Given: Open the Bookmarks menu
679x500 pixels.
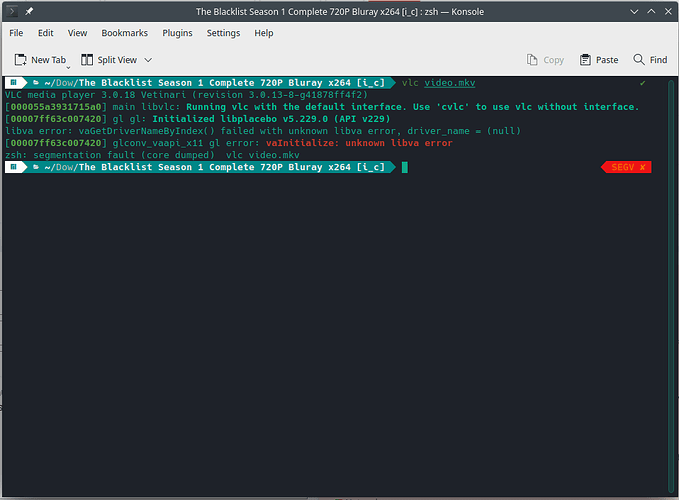Looking at the screenshot, I should (x=125, y=33).
